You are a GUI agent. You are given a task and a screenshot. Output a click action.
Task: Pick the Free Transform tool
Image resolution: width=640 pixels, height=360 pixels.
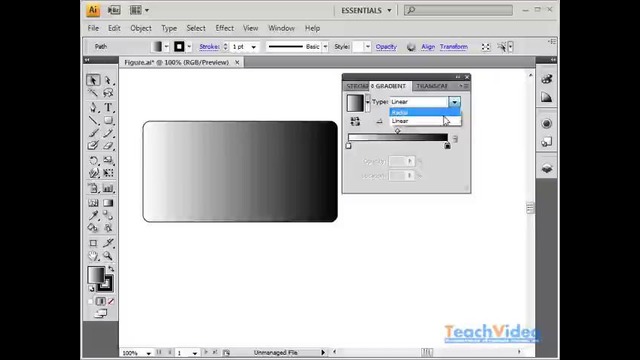(108, 173)
